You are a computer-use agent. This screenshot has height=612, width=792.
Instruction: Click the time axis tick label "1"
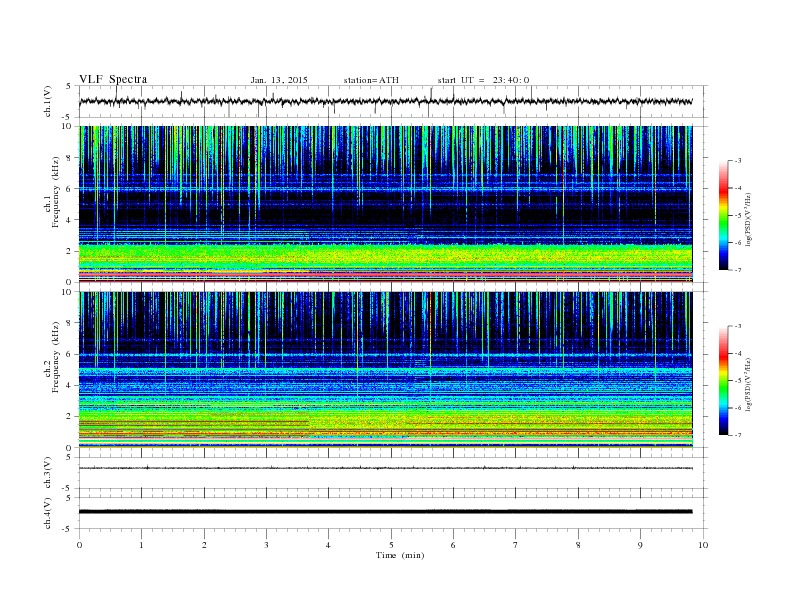[x=141, y=545]
